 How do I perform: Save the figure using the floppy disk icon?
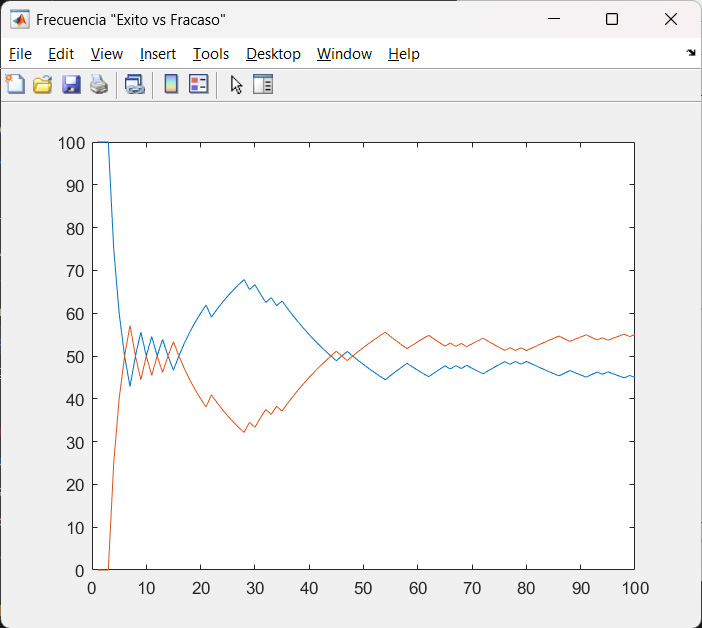(x=71, y=85)
